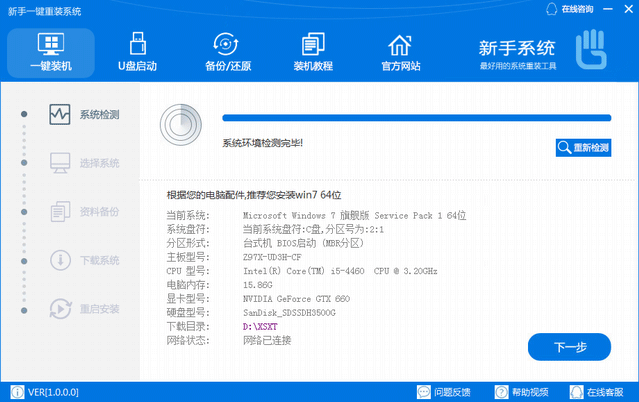Open 帮助视频 link
The height and width of the screenshot is (402, 639).
[x=530, y=392]
